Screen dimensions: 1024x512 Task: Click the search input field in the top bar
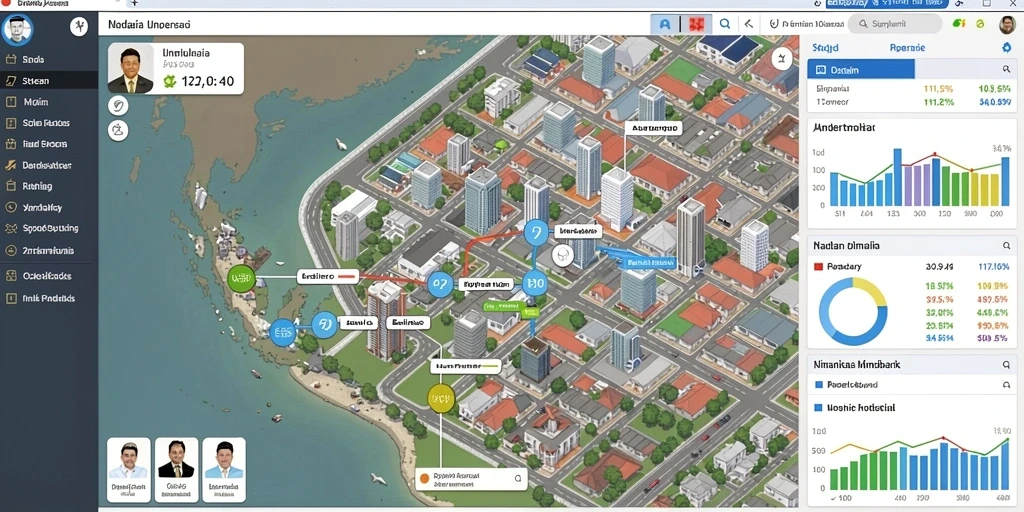tap(895, 24)
